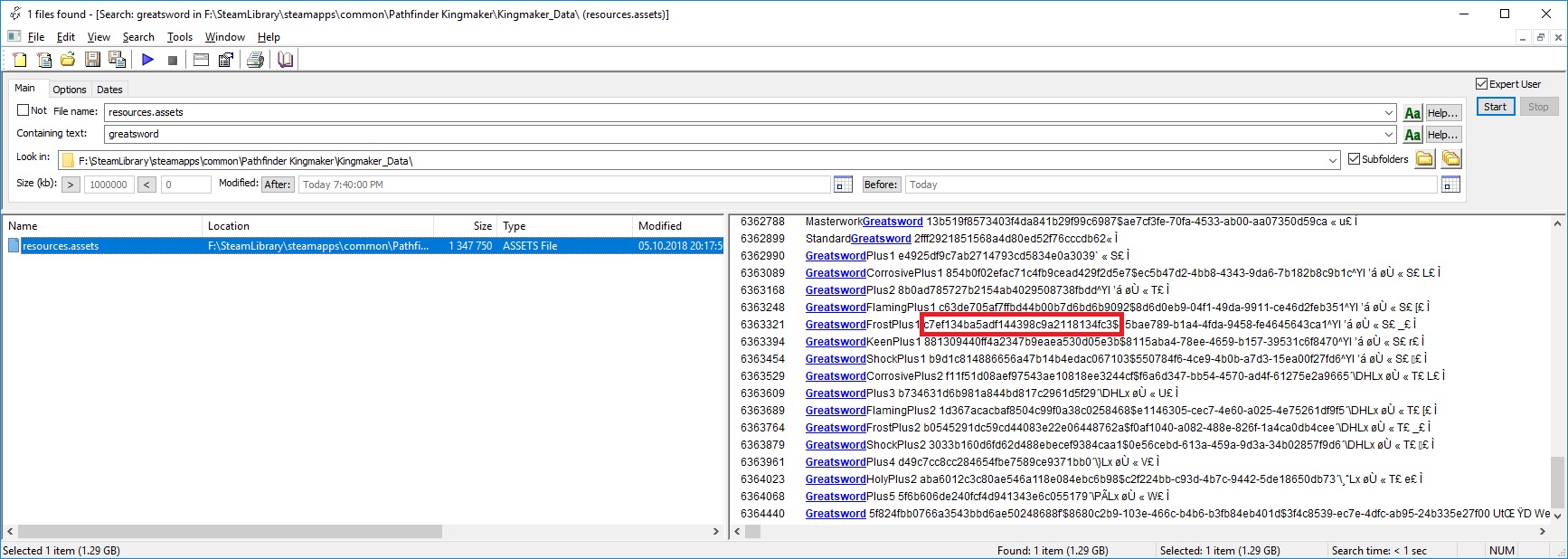Toggle the size less-than button
The image size is (1568, 559).
[146, 185]
